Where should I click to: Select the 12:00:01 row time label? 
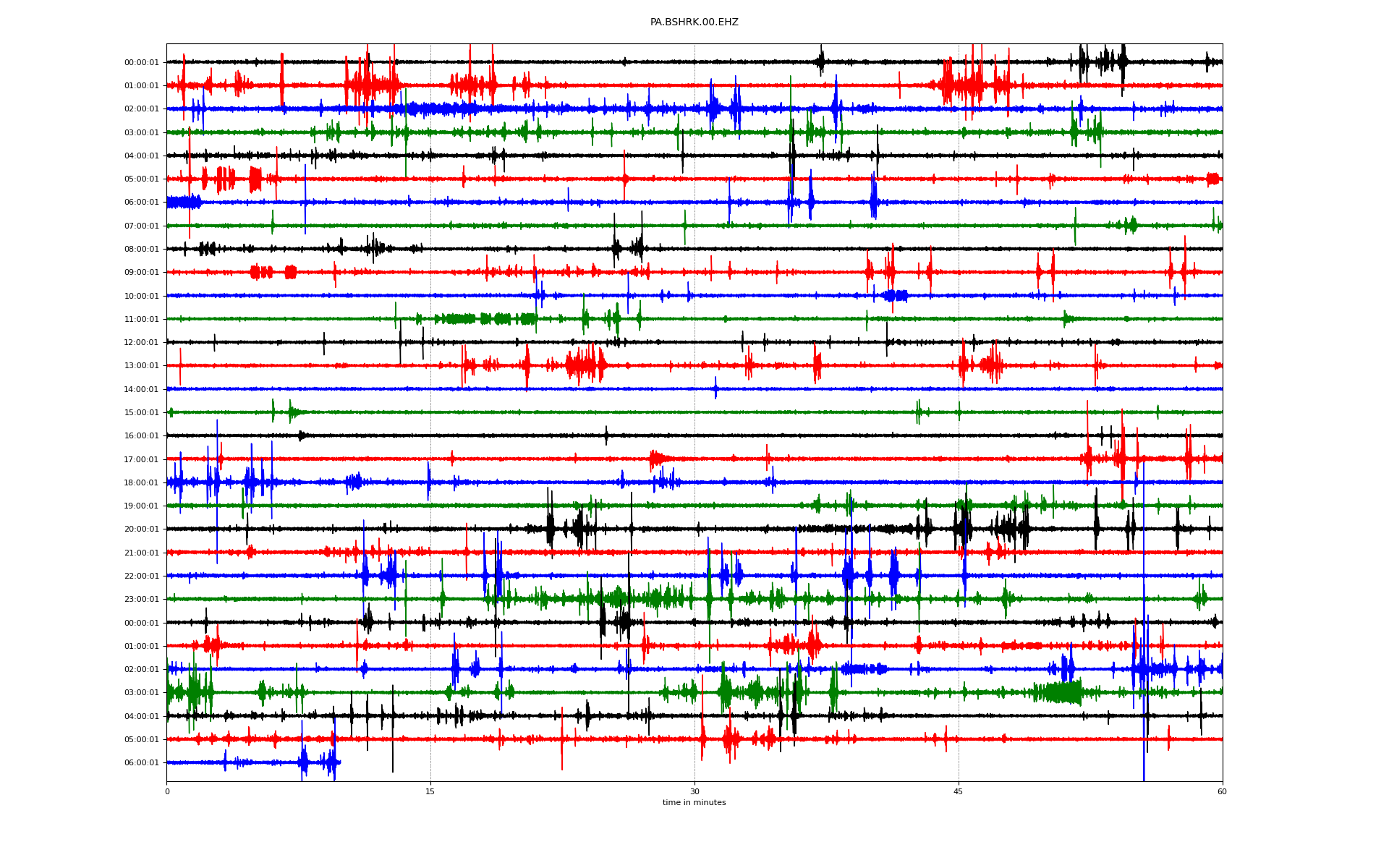(x=141, y=342)
